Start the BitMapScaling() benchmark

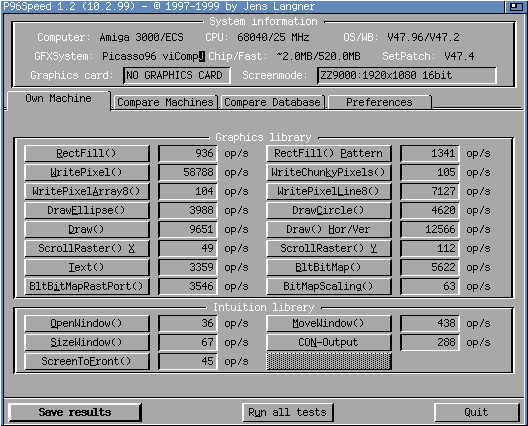(329, 286)
